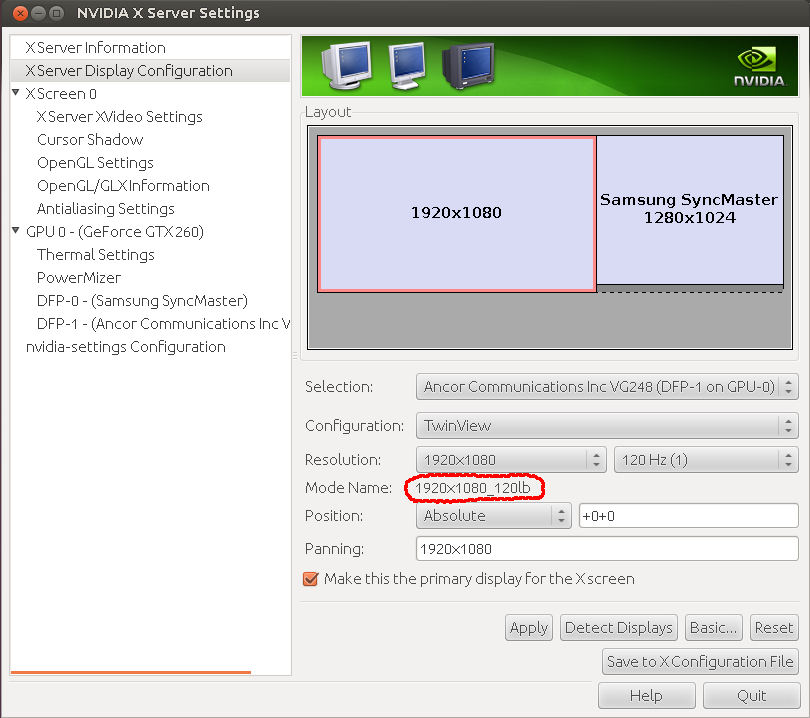Click the Reset button

click(774, 628)
